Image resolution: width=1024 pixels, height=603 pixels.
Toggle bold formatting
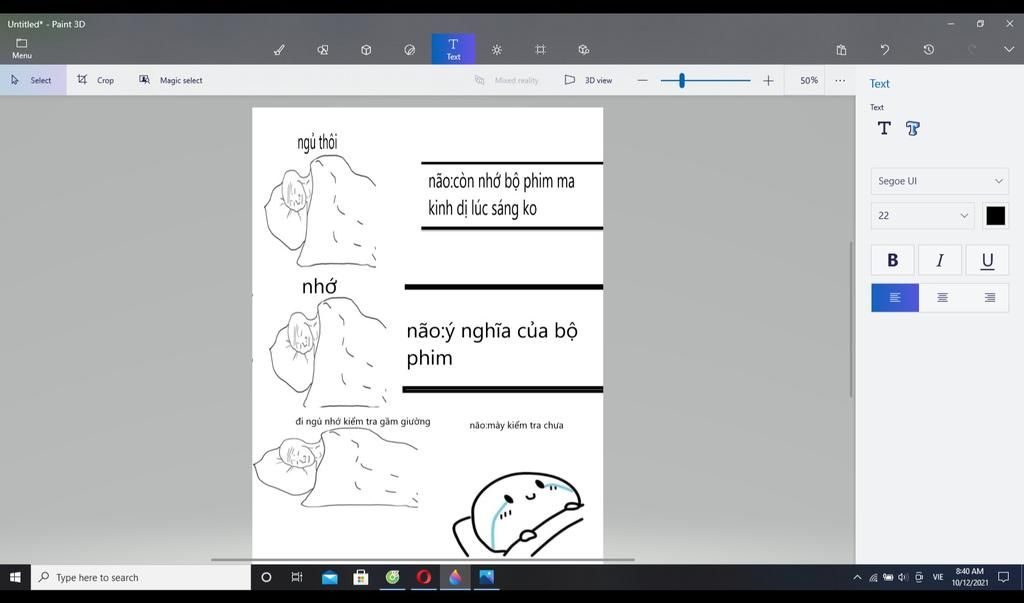(893, 260)
